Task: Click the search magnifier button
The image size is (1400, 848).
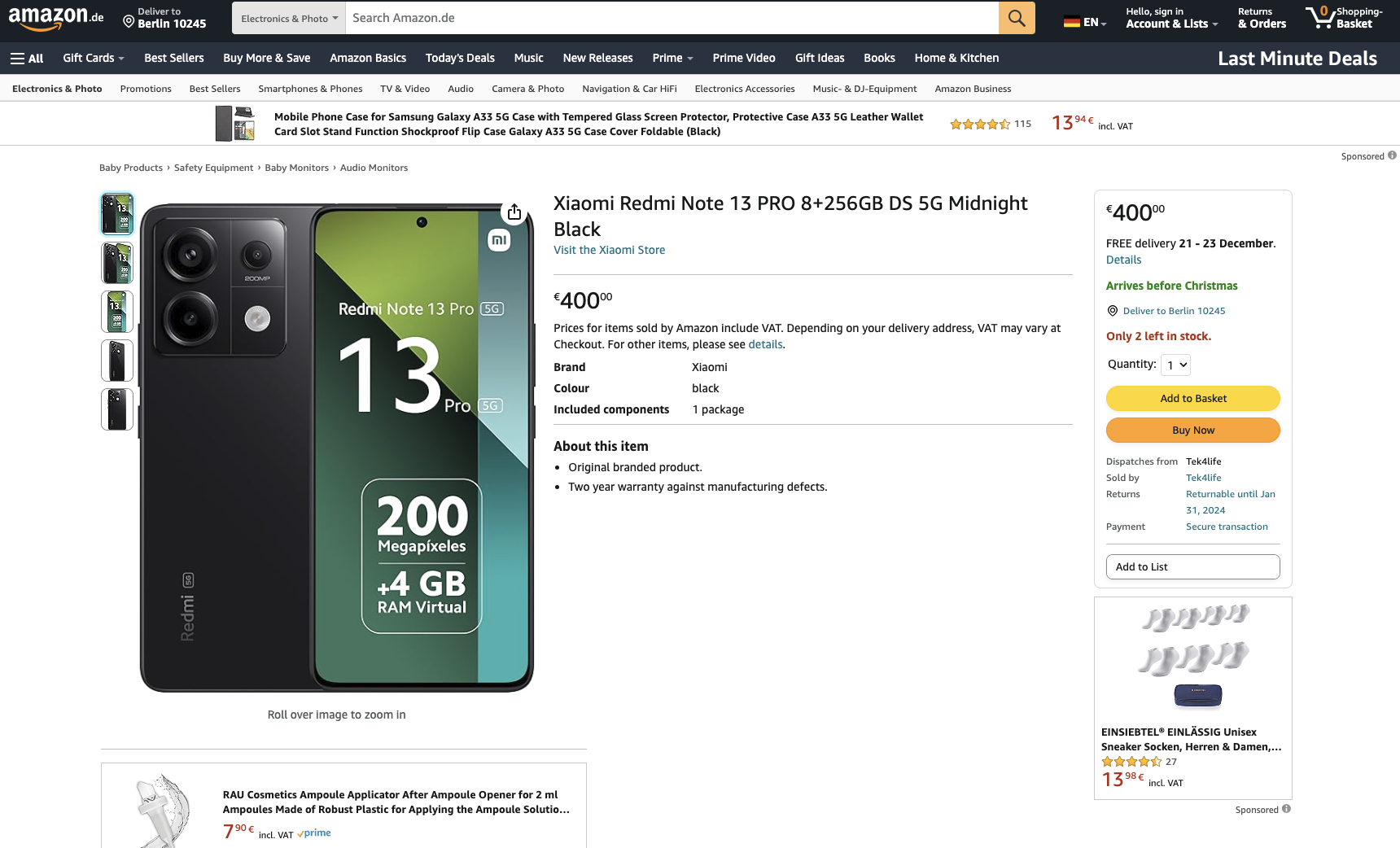Action: click(1017, 18)
